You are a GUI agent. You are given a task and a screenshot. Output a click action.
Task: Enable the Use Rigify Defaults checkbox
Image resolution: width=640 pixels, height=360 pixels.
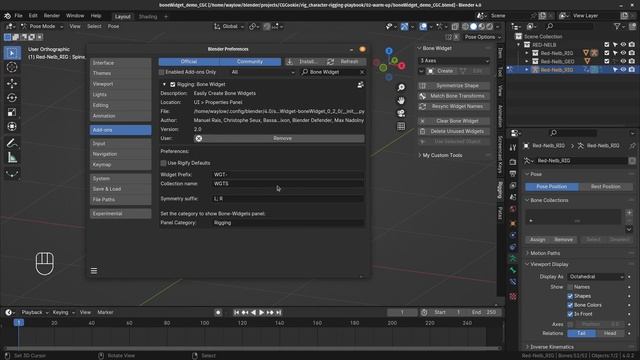pos(164,163)
